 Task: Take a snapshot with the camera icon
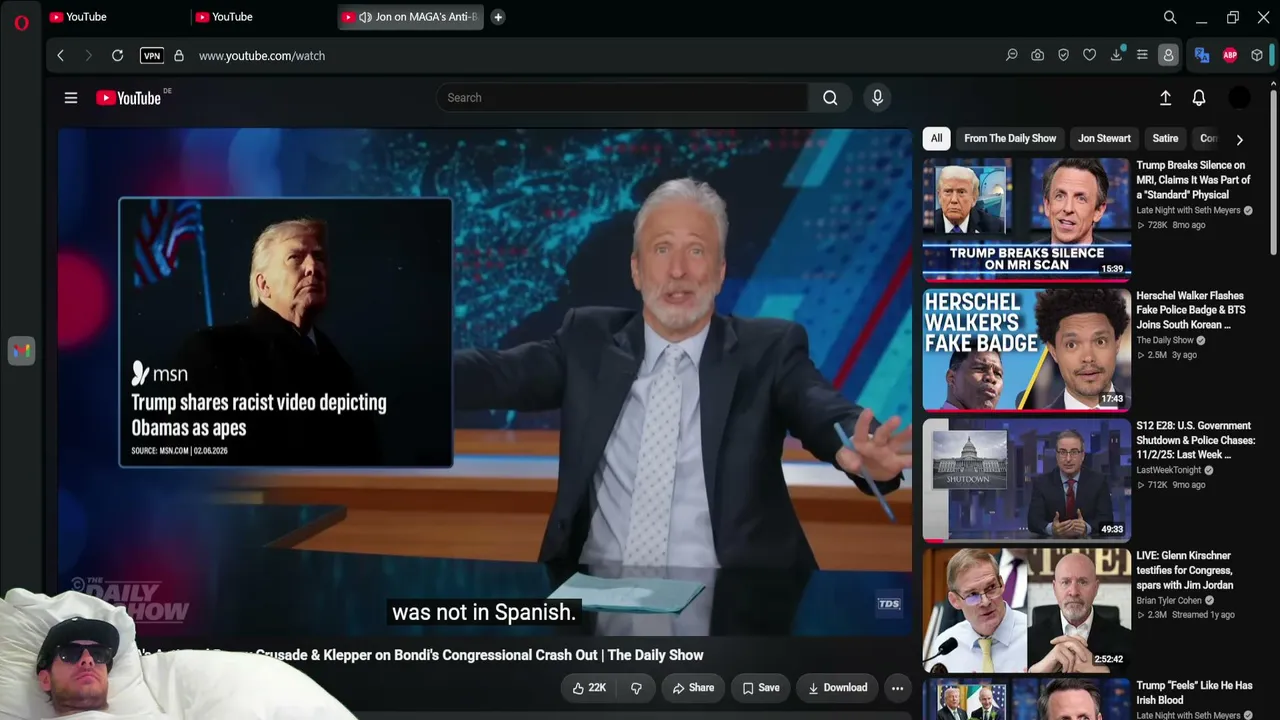tap(1038, 56)
